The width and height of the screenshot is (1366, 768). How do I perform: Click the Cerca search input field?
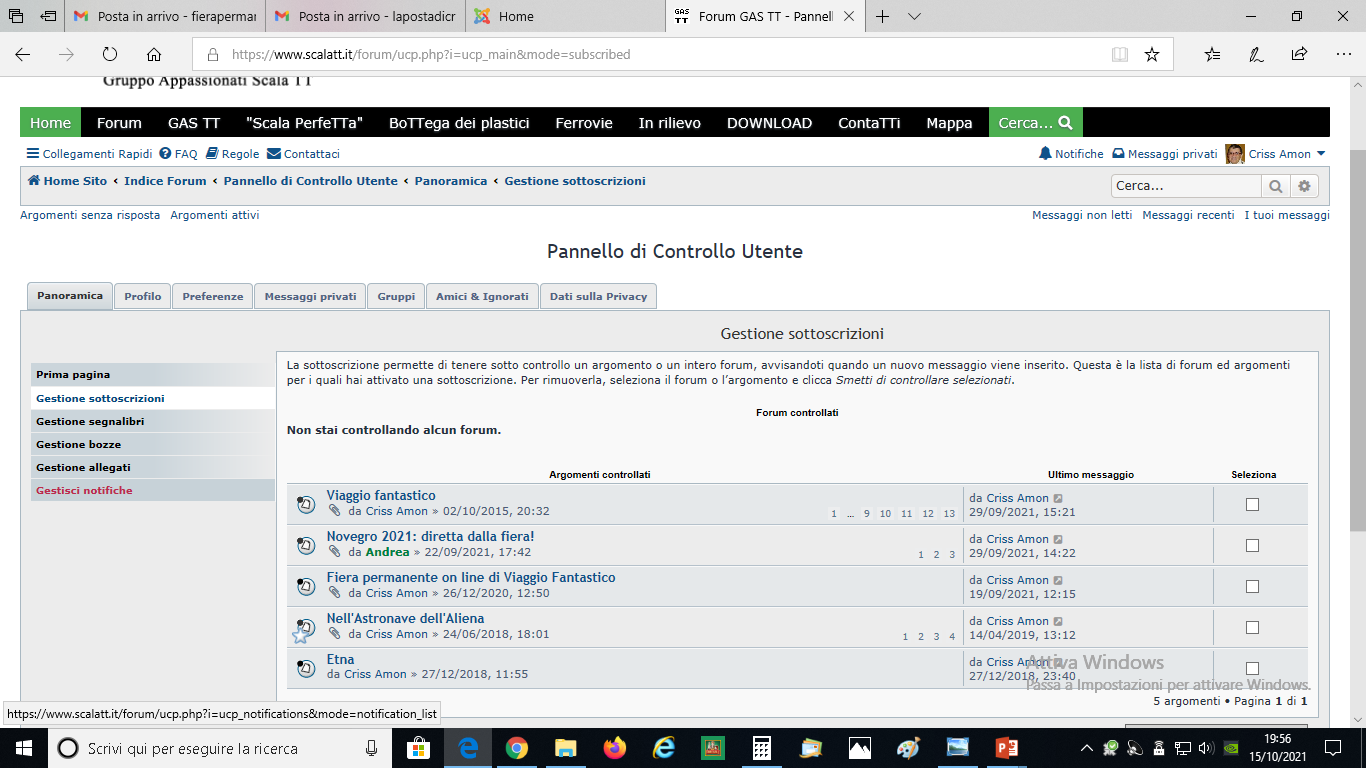[x=1185, y=186]
